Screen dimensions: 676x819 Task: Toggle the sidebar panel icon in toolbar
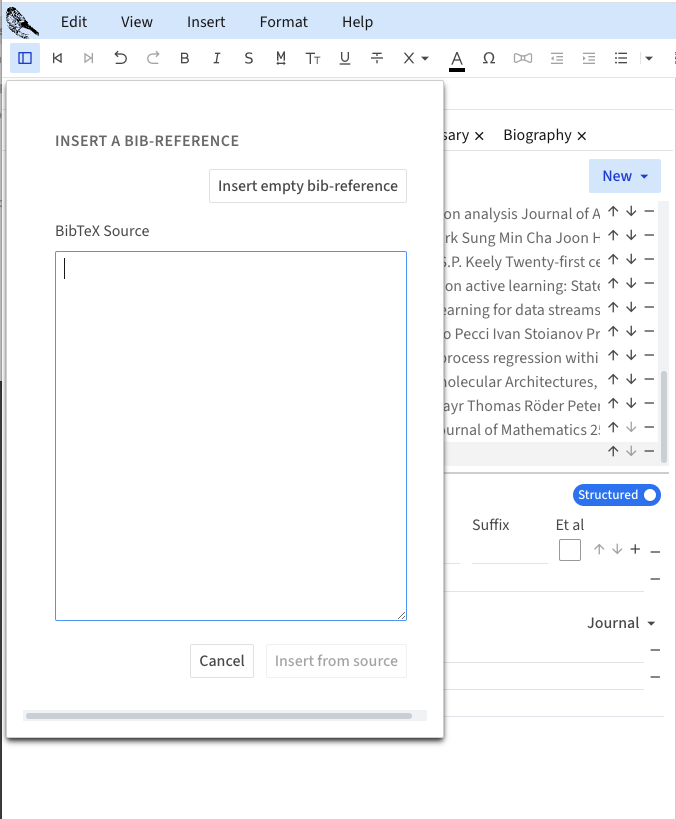[x=25, y=58]
